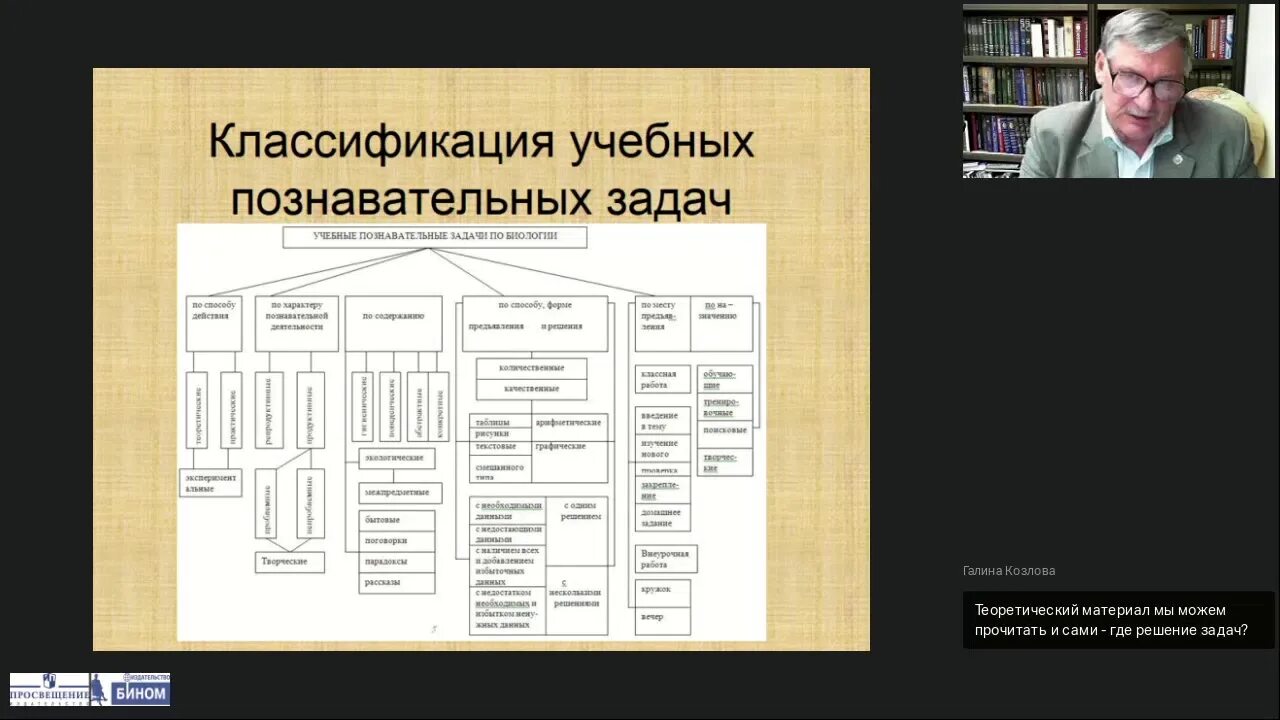Click the presenter webcam video thumbnail
This screenshot has width=1280, height=720.
pos(1119,91)
